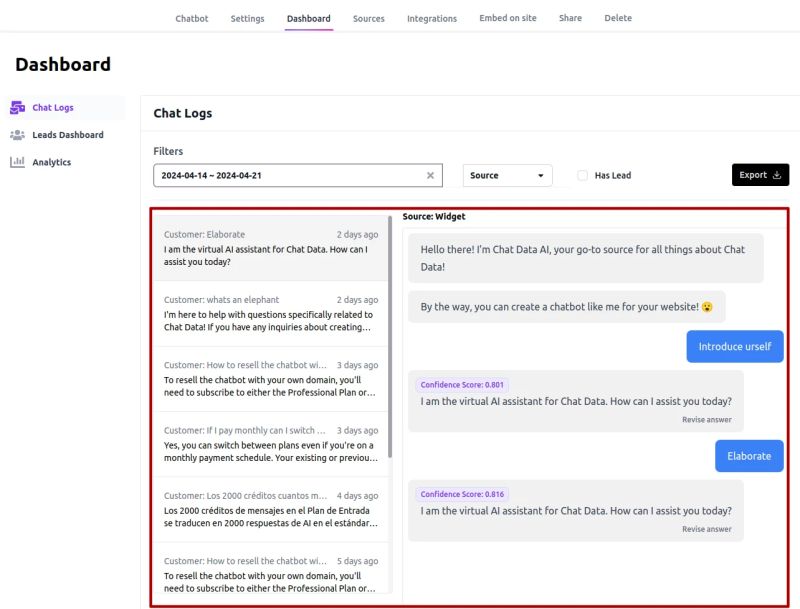Click the Source dropdown arrow
800x609 pixels.
[x=541, y=175]
